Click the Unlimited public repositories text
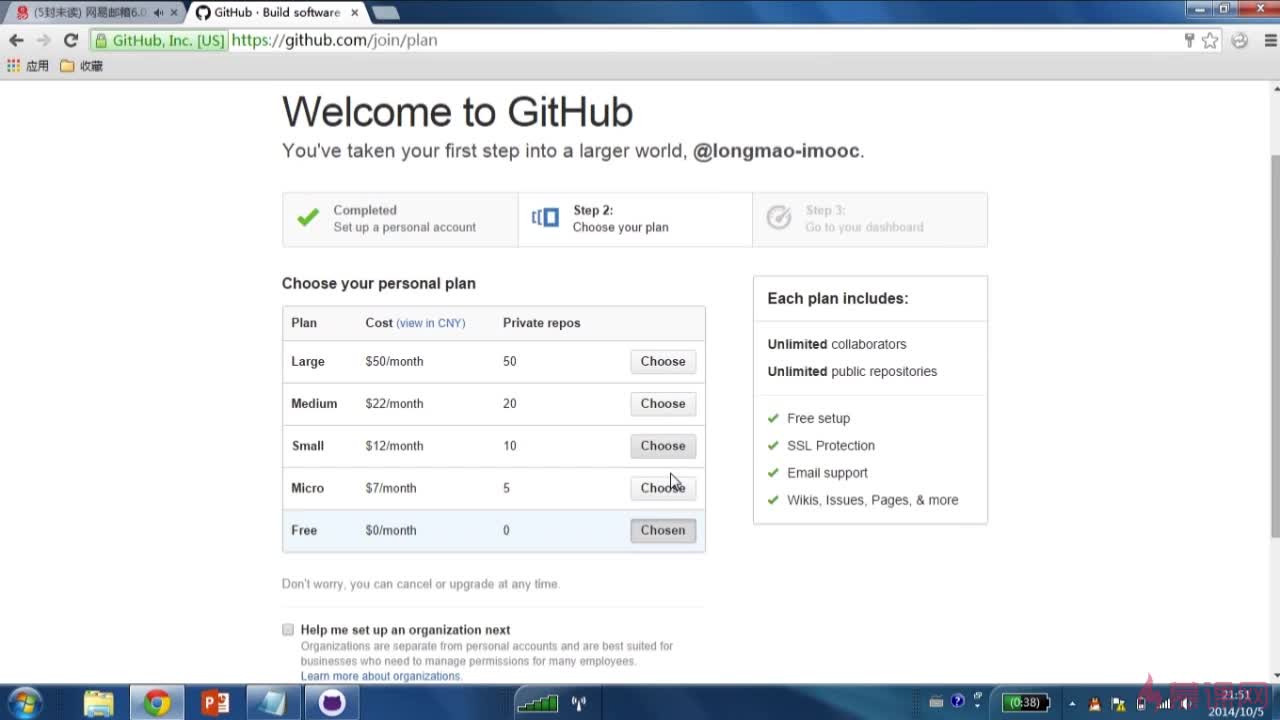The height and width of the screenshot is (720, 1280). pyautogui.click(x=852, y=371)
